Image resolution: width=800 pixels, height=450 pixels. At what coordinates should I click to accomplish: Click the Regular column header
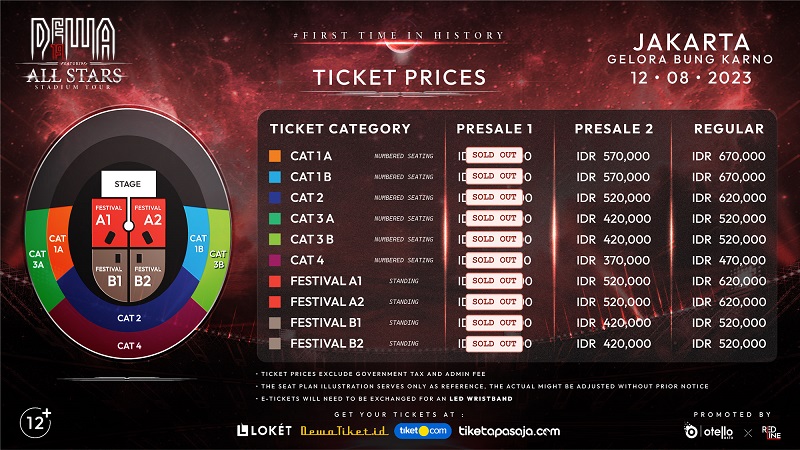[x=729, y=129]
